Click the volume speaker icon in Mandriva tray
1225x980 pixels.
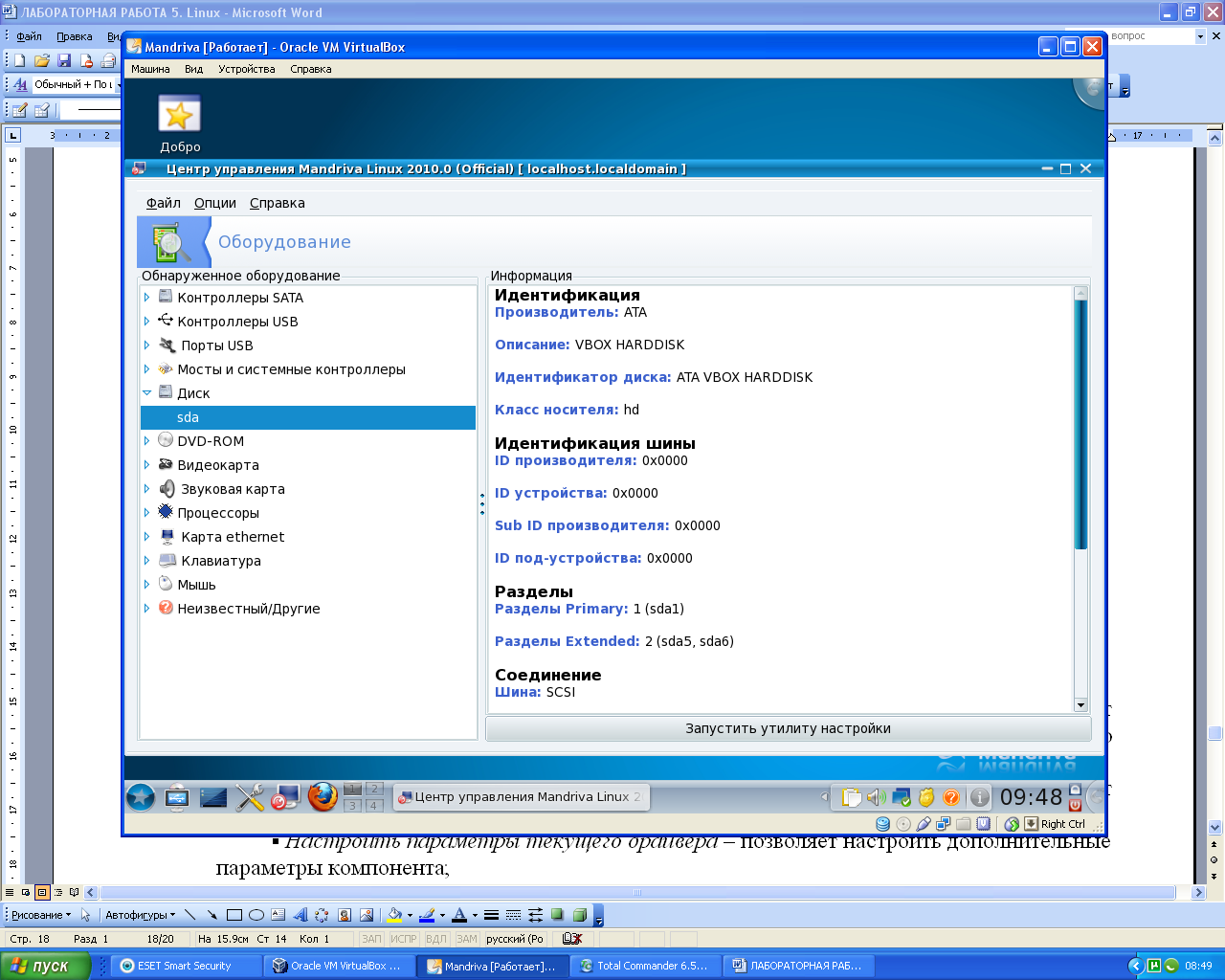[876, 796]
